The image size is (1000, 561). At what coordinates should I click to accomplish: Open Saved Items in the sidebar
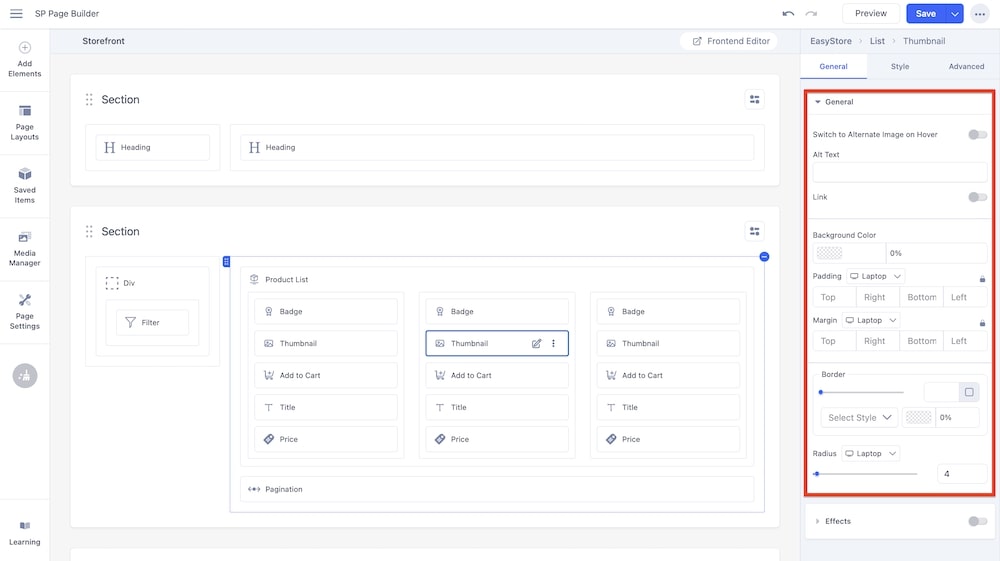point(25,185)
